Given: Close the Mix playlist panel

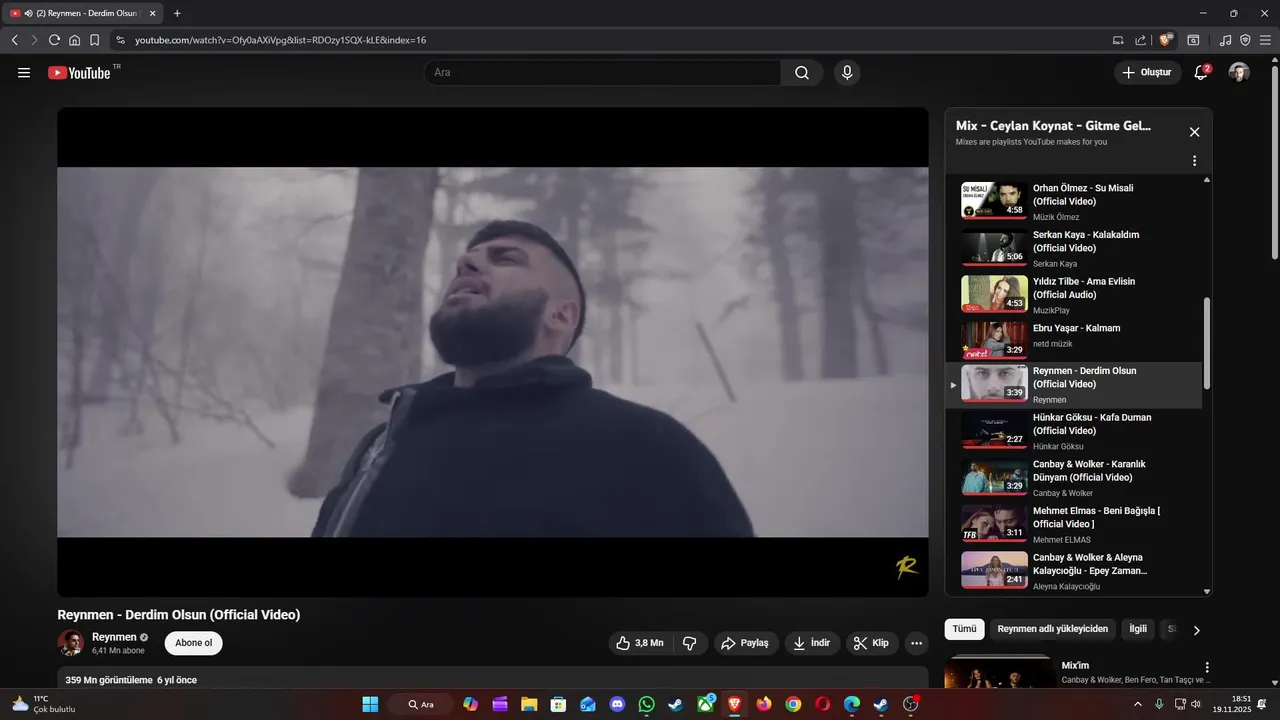Looking at the screenshot, I should (1194, 132).
